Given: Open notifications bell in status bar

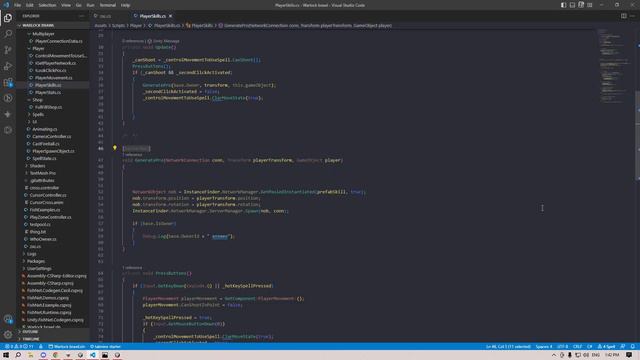Looking at the screenshot, I should [x=632, y=347].
